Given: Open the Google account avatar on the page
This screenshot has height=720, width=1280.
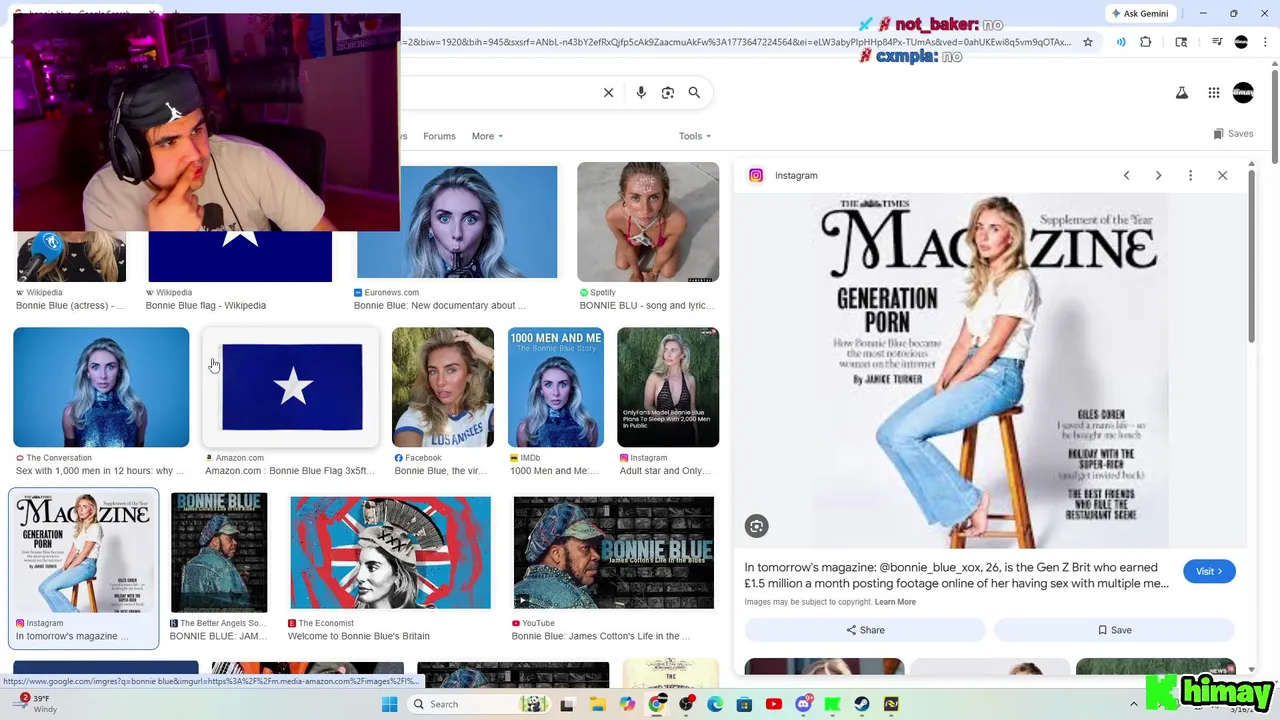Looking at the screenshot, I should pos(1243,93).
